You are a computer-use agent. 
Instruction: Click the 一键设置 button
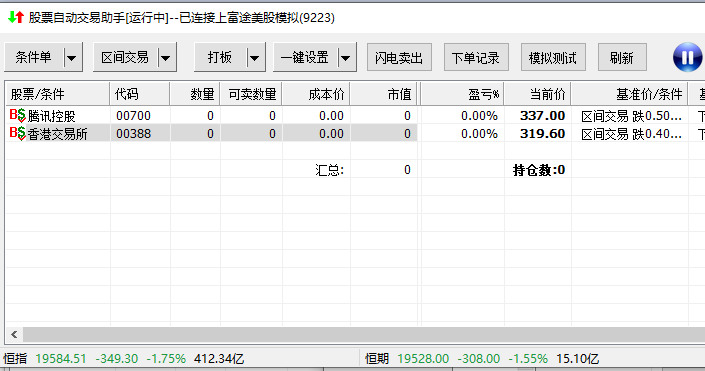tap(305, 58)
